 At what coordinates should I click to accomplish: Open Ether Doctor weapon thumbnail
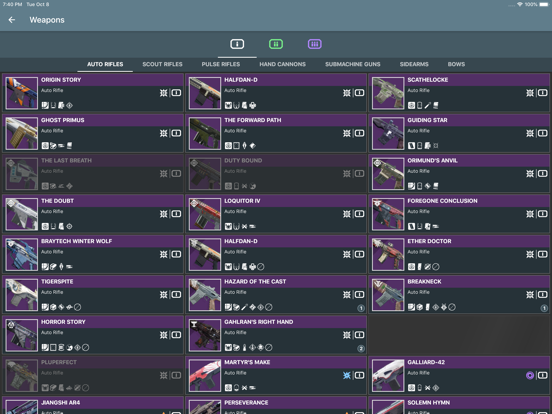pos(388,254)
